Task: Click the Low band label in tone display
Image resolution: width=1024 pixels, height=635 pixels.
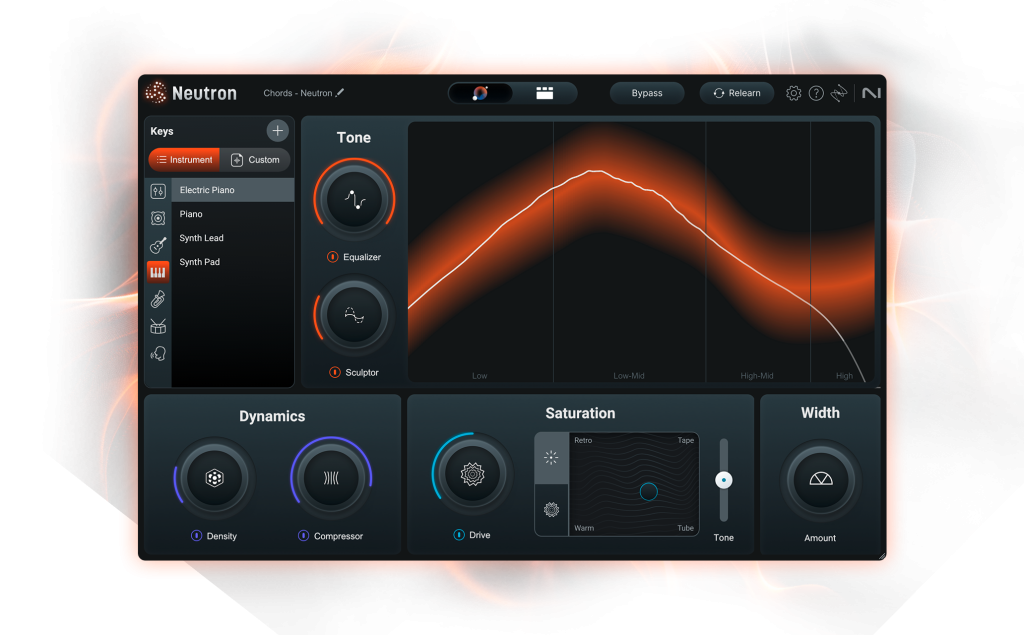Action: [x=479, y=376]
